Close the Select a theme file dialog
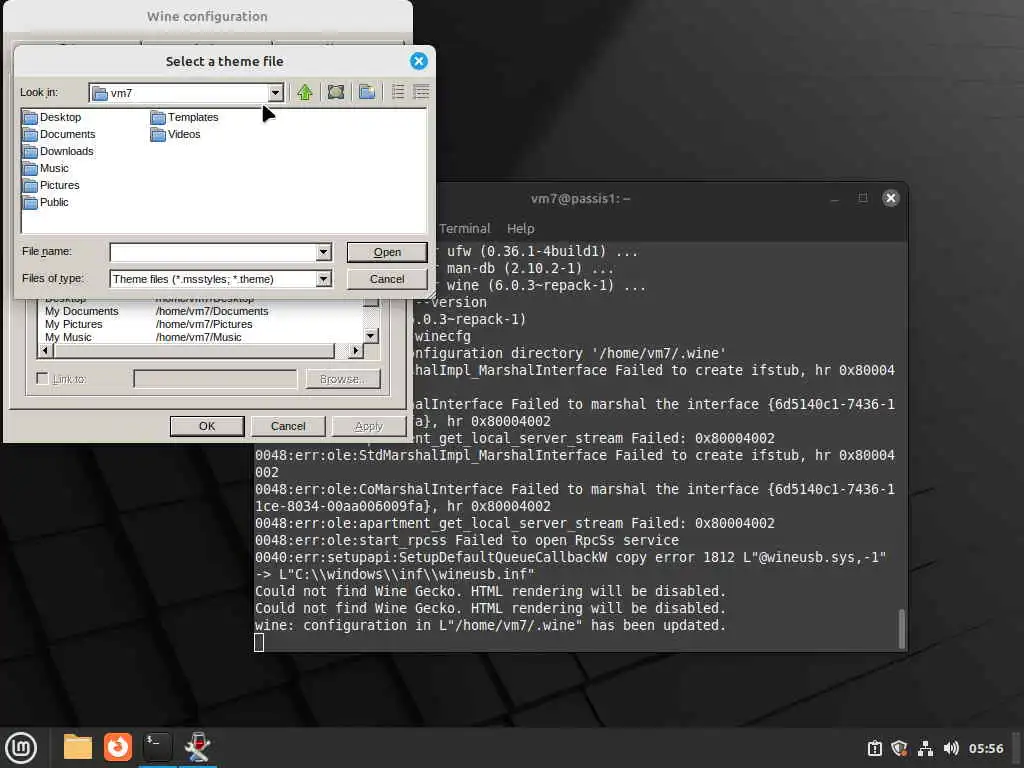Screen dimensions: 1024x768 click(x=419, y=61)
